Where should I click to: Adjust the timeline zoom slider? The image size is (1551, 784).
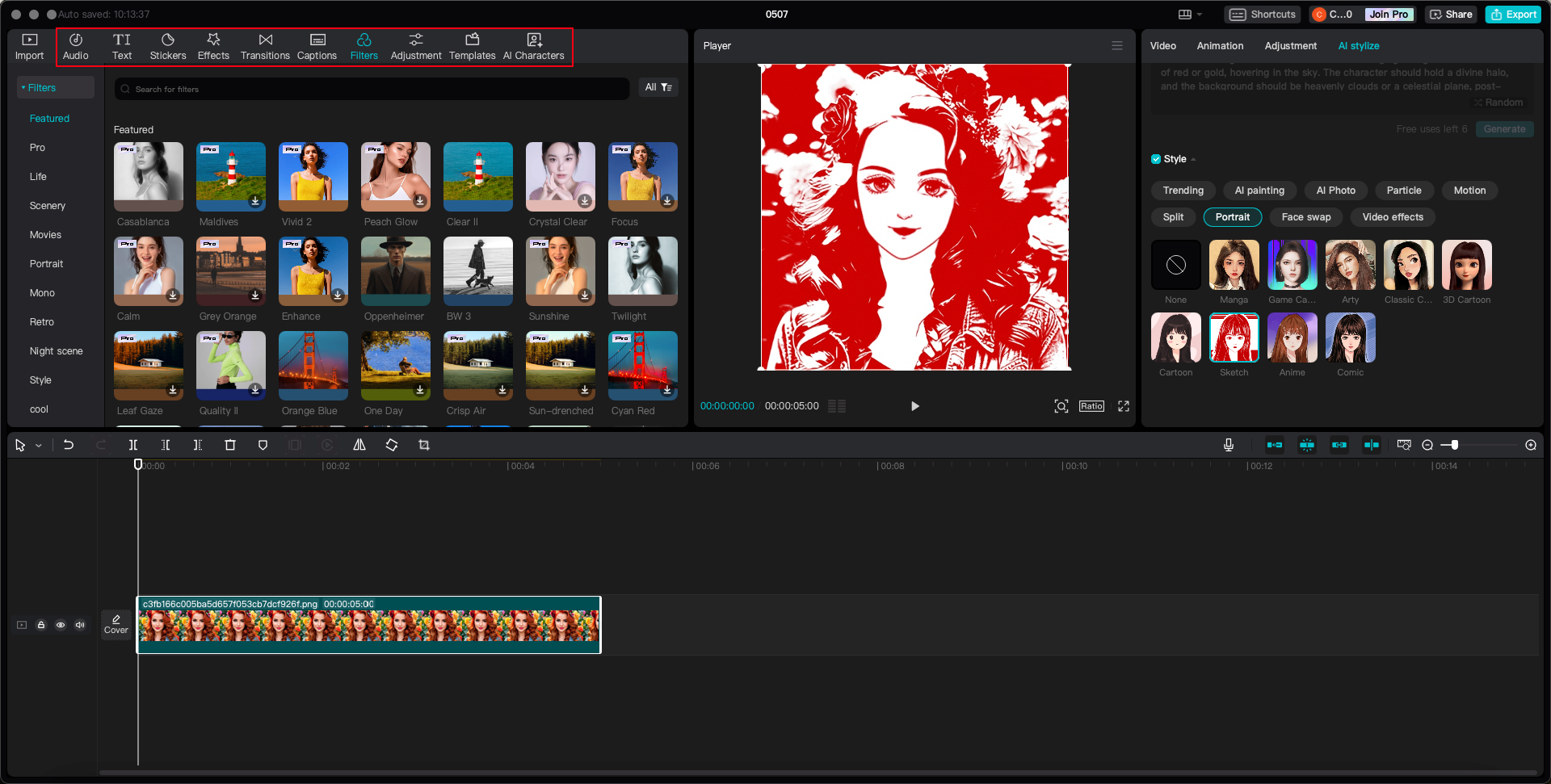1454,445
